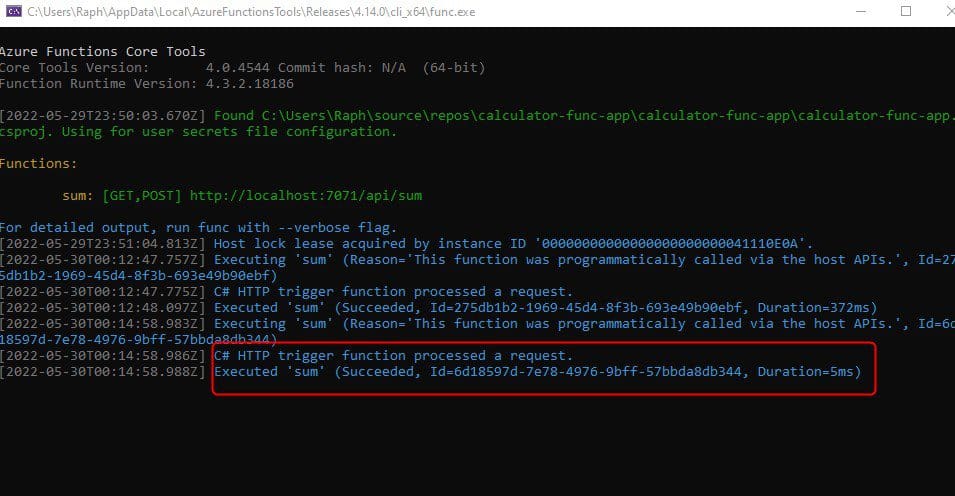Click the 'Host lock lease acquired' log line
Screen dimensions: 955x496
point(406,244)
